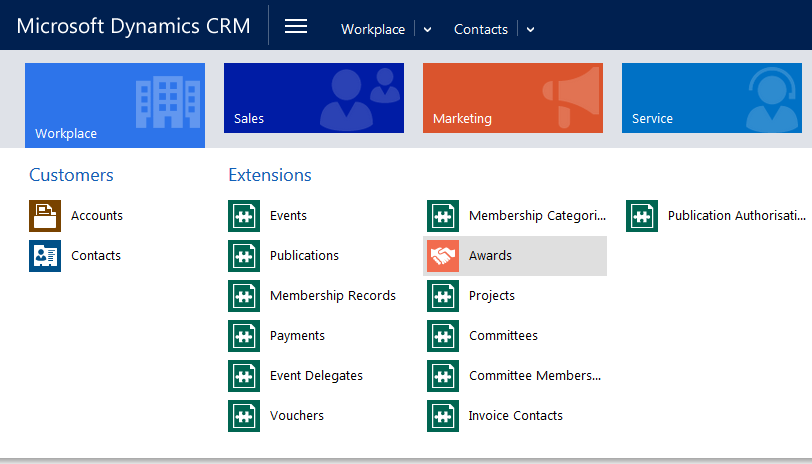Image resolution: width=812 pixels, height=464 pixels.
Task: Open the Membership Records link
Action: [333, 295]
